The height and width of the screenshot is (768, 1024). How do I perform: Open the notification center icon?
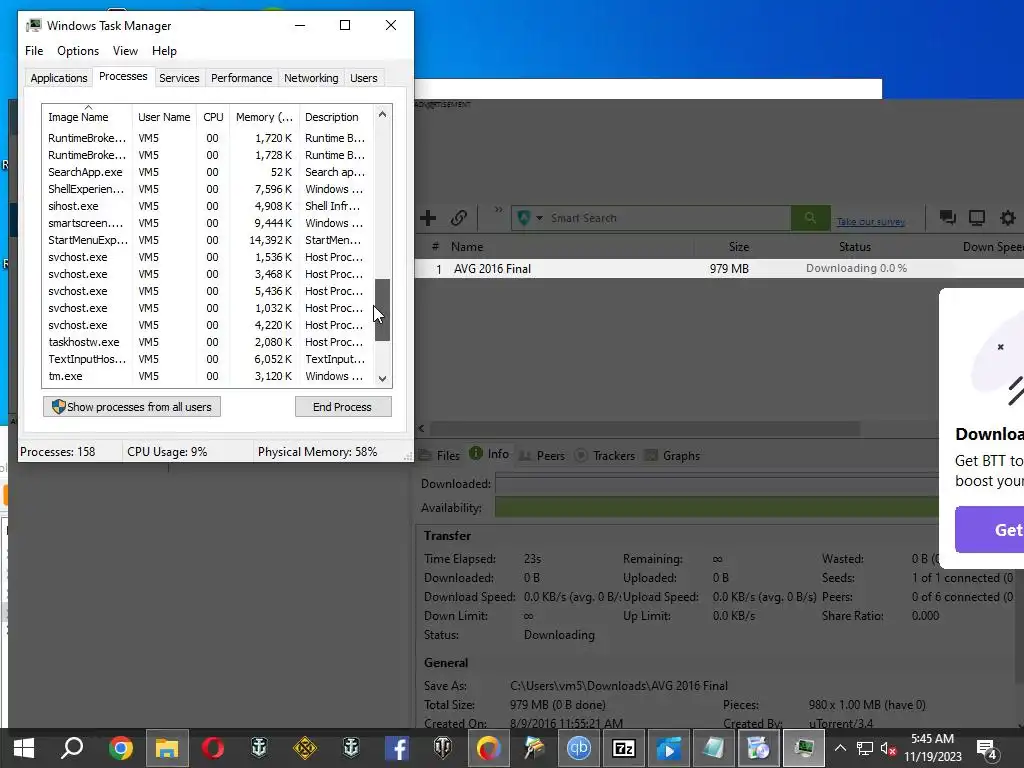(987, 749)
